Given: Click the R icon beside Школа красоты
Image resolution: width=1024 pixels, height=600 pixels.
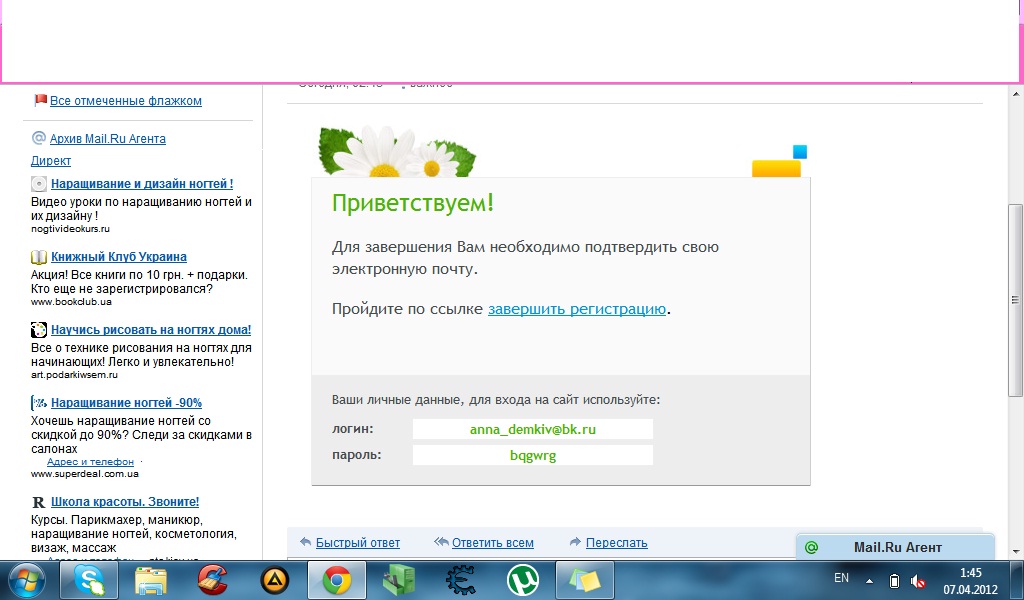Looking at the screenshot, I should click(39, 502).
